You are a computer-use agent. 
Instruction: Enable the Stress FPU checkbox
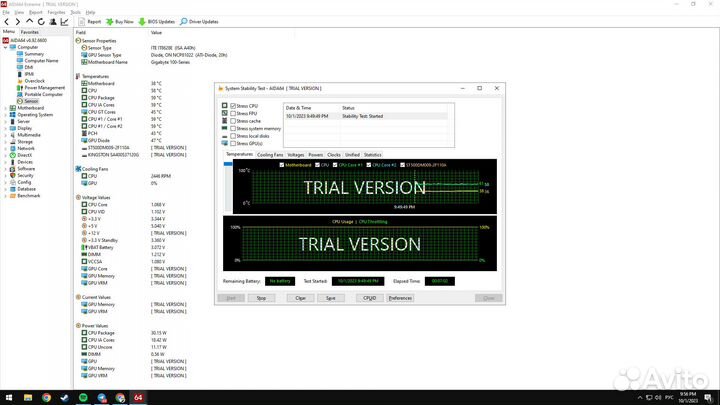pyautogui.click(x=233, y=113)
